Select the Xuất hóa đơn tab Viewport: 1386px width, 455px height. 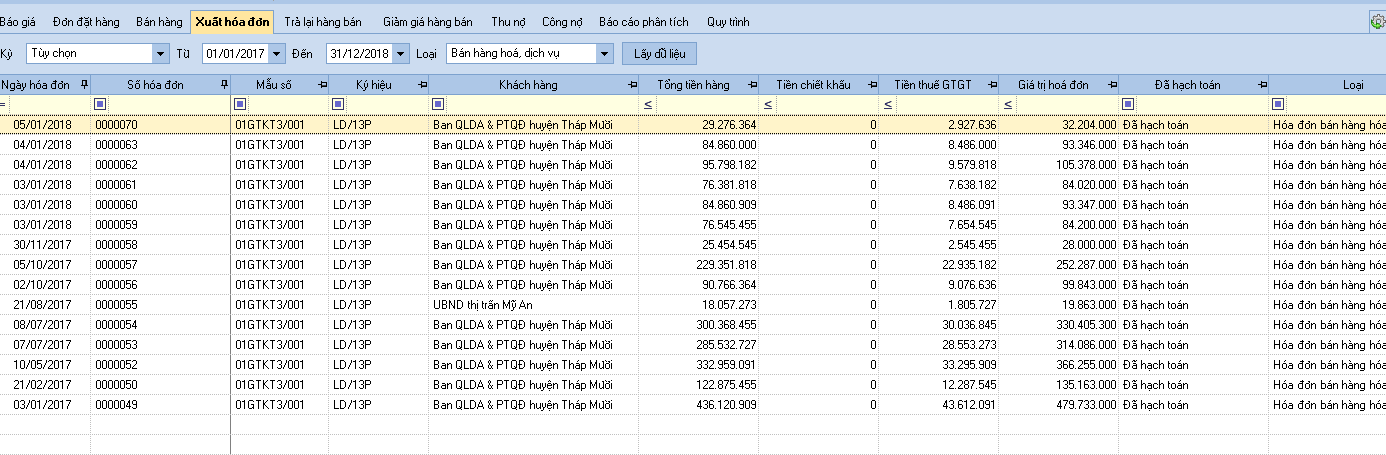(232, 21)
